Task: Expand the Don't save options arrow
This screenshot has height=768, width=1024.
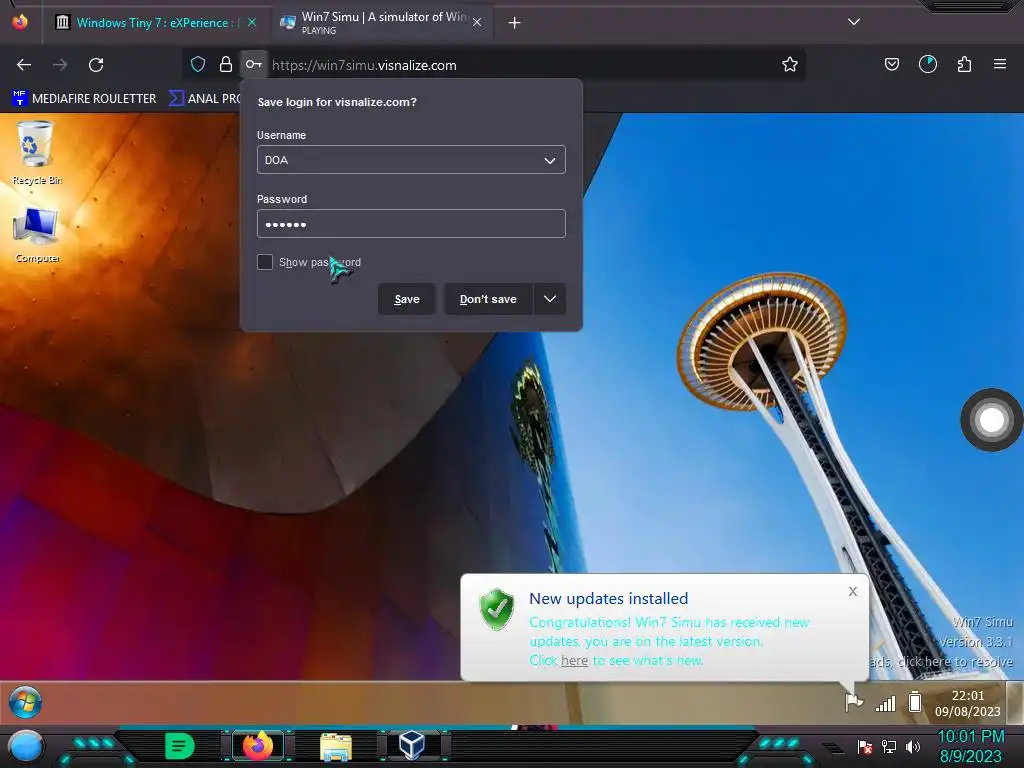Action: tap(550, 299)
